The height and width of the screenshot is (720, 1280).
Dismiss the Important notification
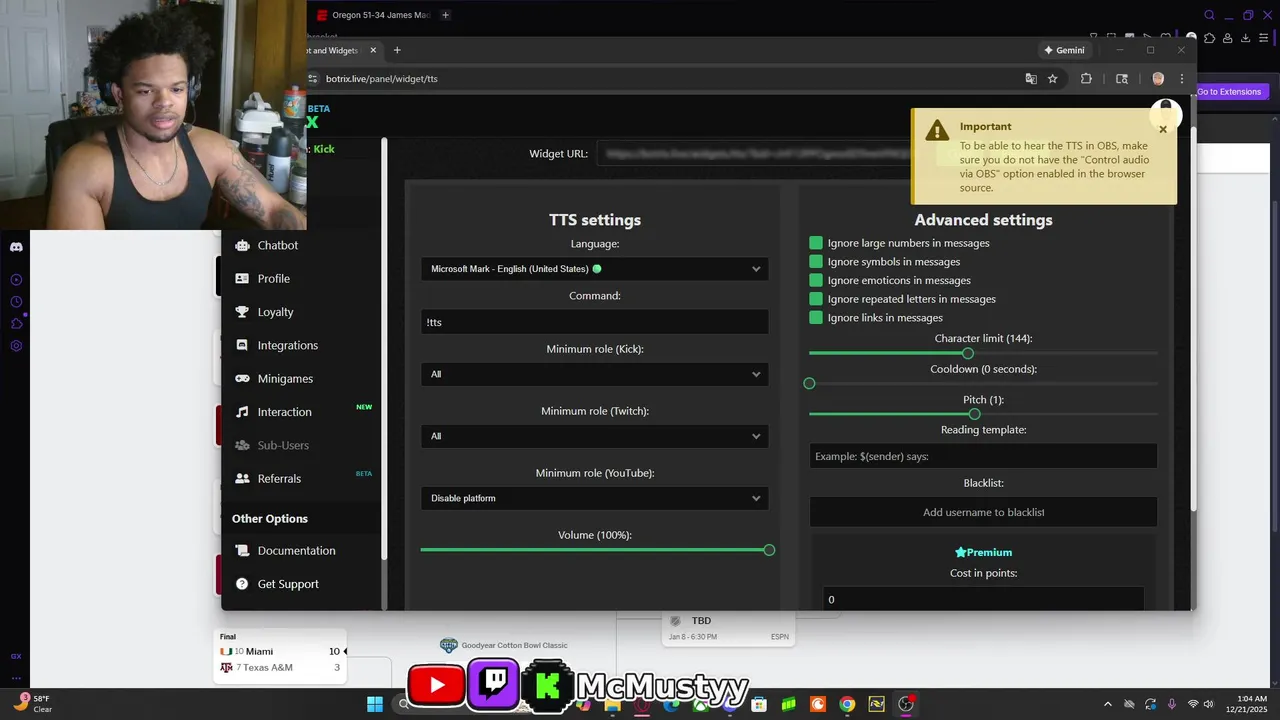(x=1163, y=129)
